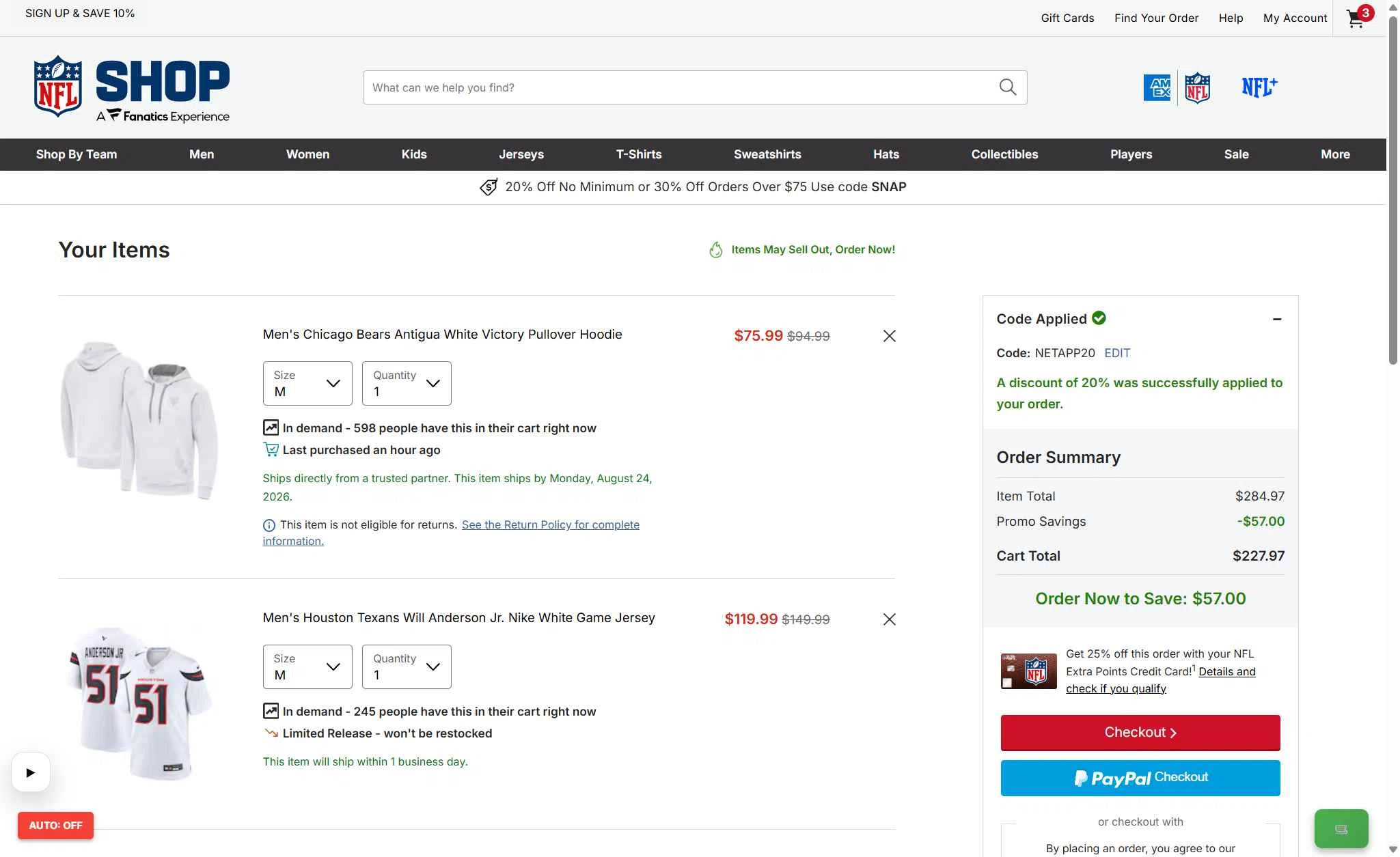Open the Texans Anderson Jr. jersey thumbnail

pos(140,703)
